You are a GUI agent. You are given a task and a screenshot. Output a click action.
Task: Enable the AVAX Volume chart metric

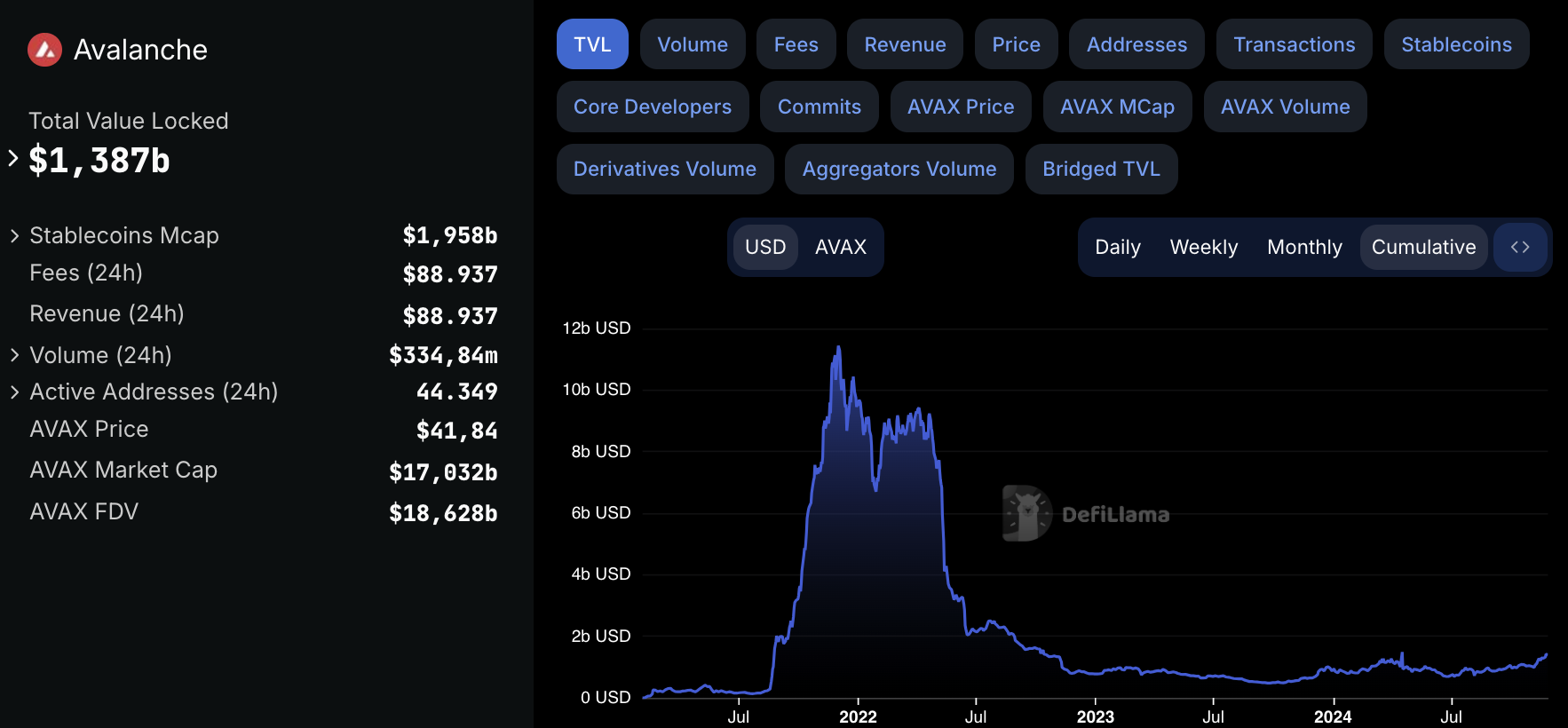[x=1286, y=107]
